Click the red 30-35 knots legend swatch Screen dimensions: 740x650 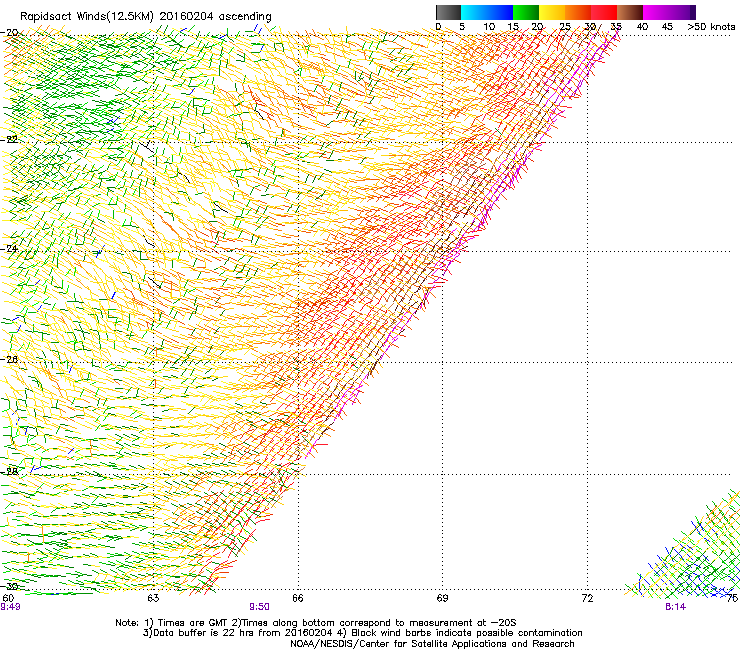tap(604, 12)
